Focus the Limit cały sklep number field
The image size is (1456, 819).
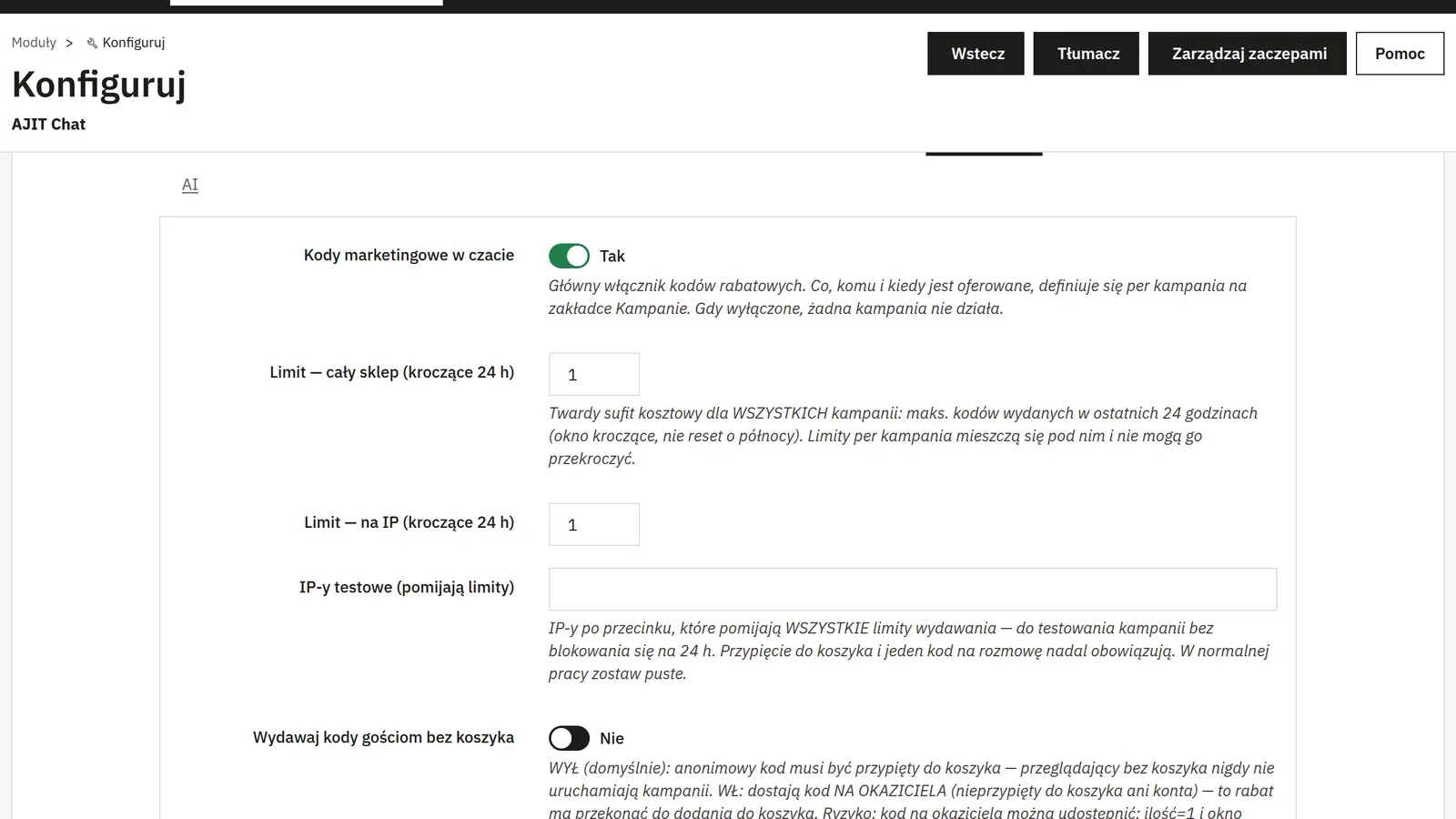[x=594, y=374]
